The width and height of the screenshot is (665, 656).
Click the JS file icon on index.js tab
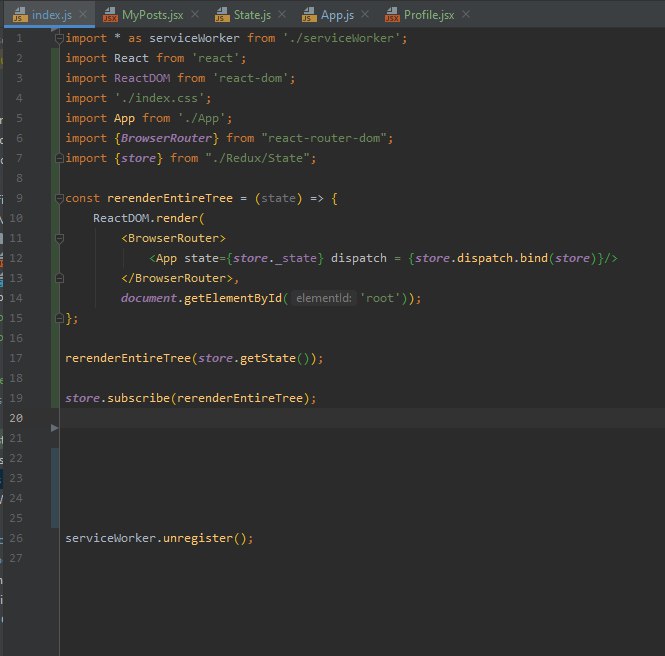[19, 16]
